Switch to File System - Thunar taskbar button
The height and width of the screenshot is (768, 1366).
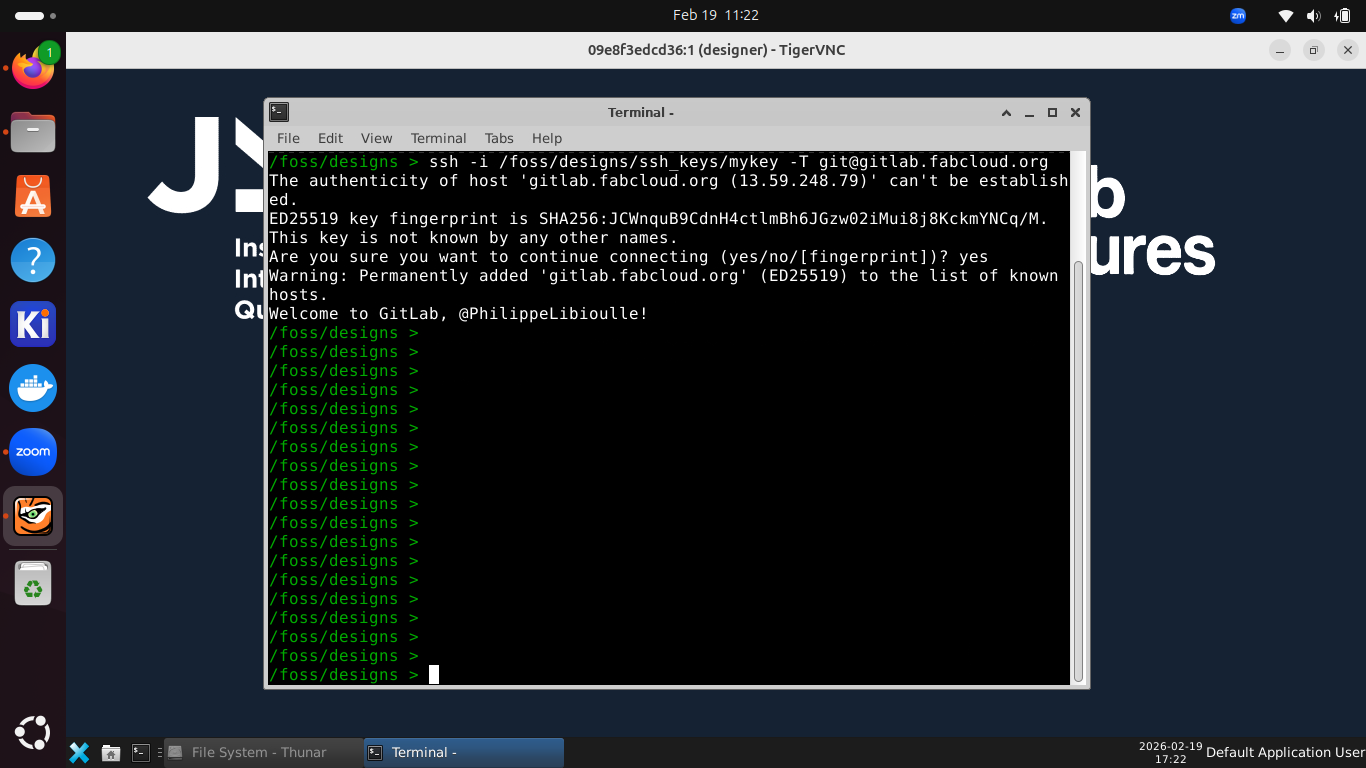[x=260, y=752]
